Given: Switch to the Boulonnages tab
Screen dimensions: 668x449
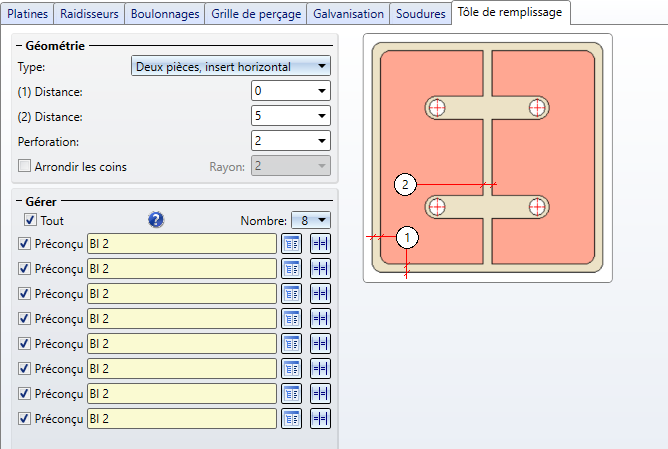Looking at the screenshot, I should (x=166, y=14).
